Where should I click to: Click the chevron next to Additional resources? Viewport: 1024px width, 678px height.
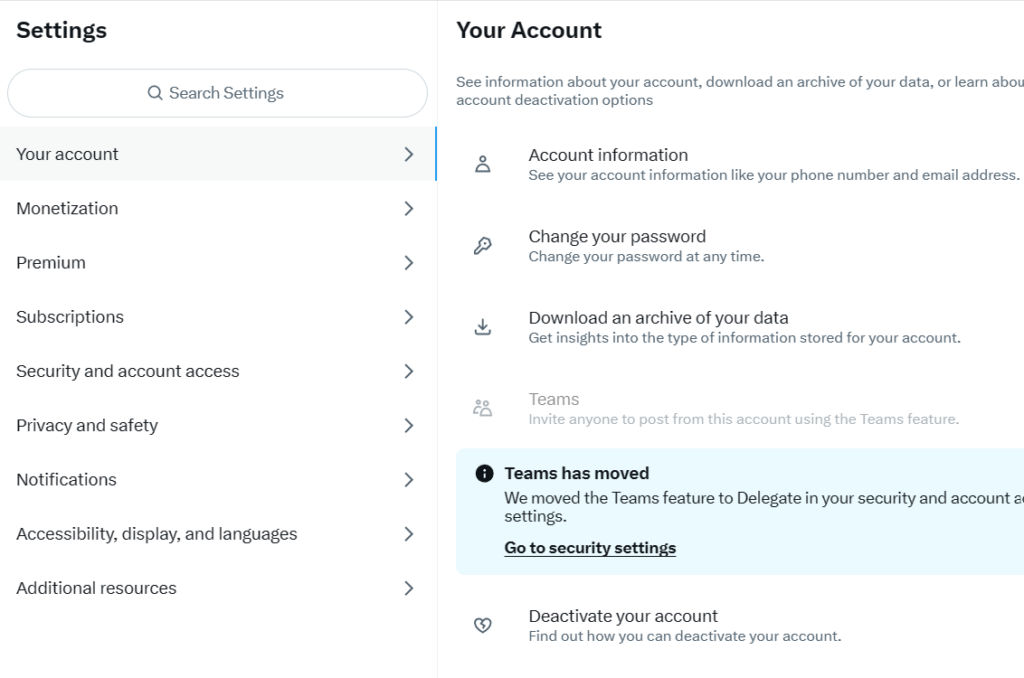pyautogui.click(x=408, y=588)
